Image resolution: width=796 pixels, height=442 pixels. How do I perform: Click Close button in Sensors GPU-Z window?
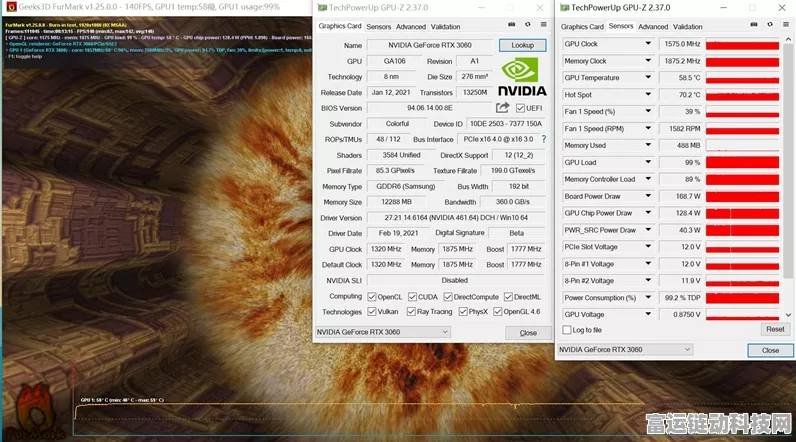[x=770, y=350]
